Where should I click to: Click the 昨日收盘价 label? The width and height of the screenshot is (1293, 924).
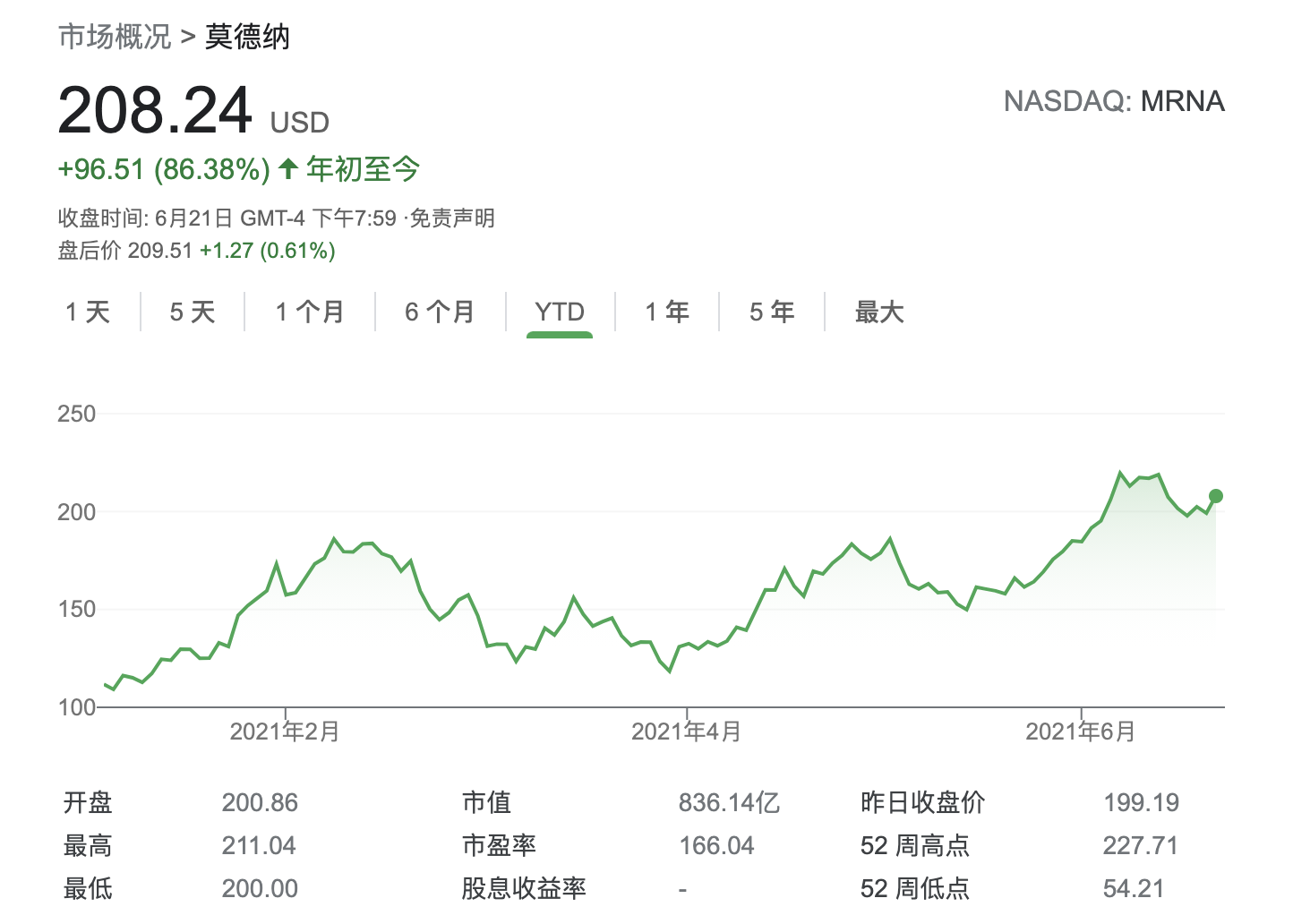tap(922, 802)
